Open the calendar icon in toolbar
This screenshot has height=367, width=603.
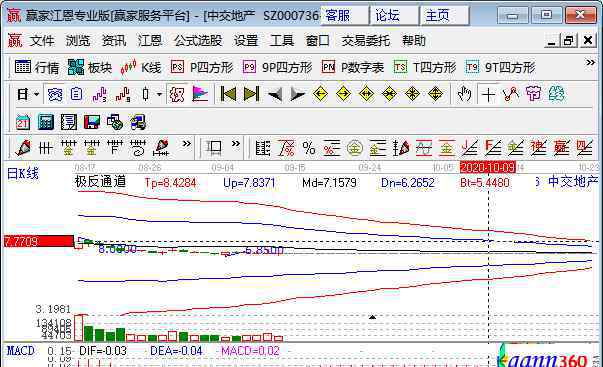[23, 122]
